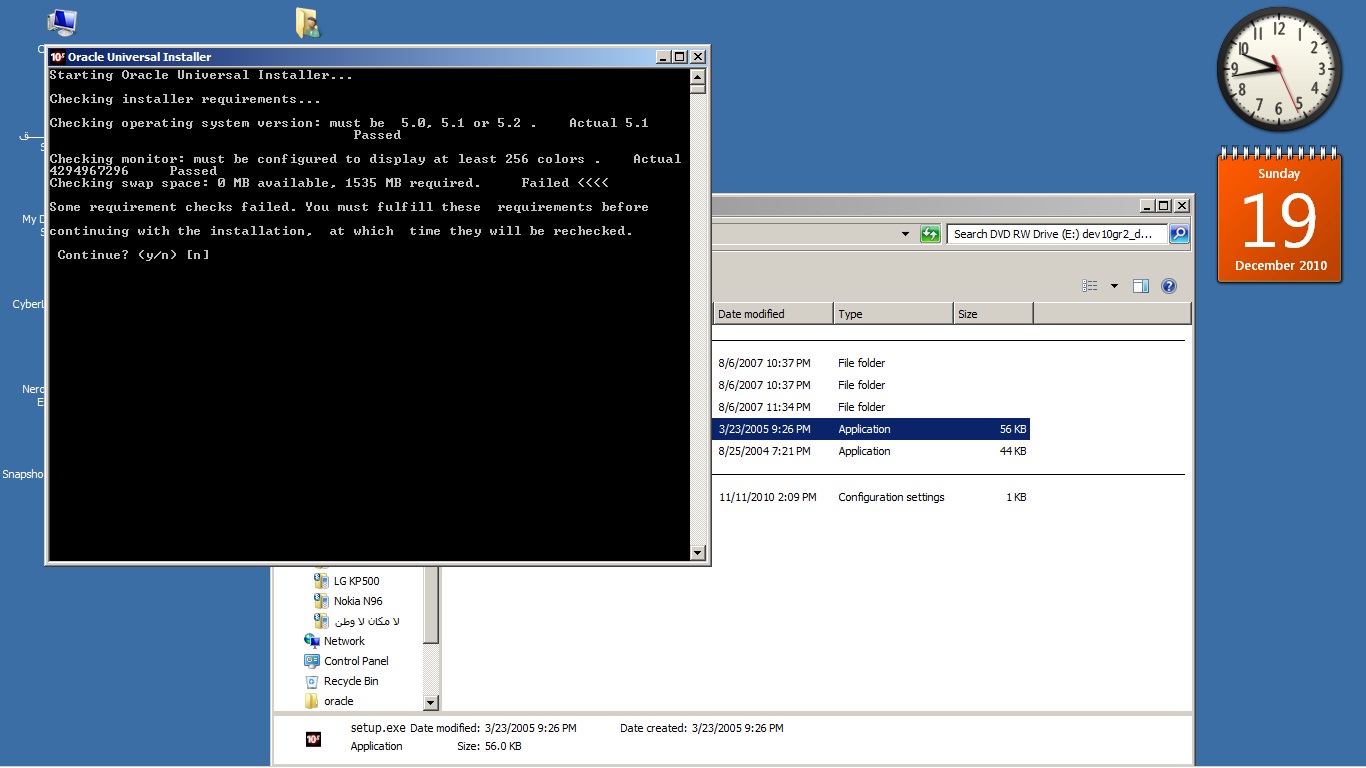This screenshot has height=768, width=1366.
Task: Toggle the preview pane icon
Action: click(x=1141, y=286)
